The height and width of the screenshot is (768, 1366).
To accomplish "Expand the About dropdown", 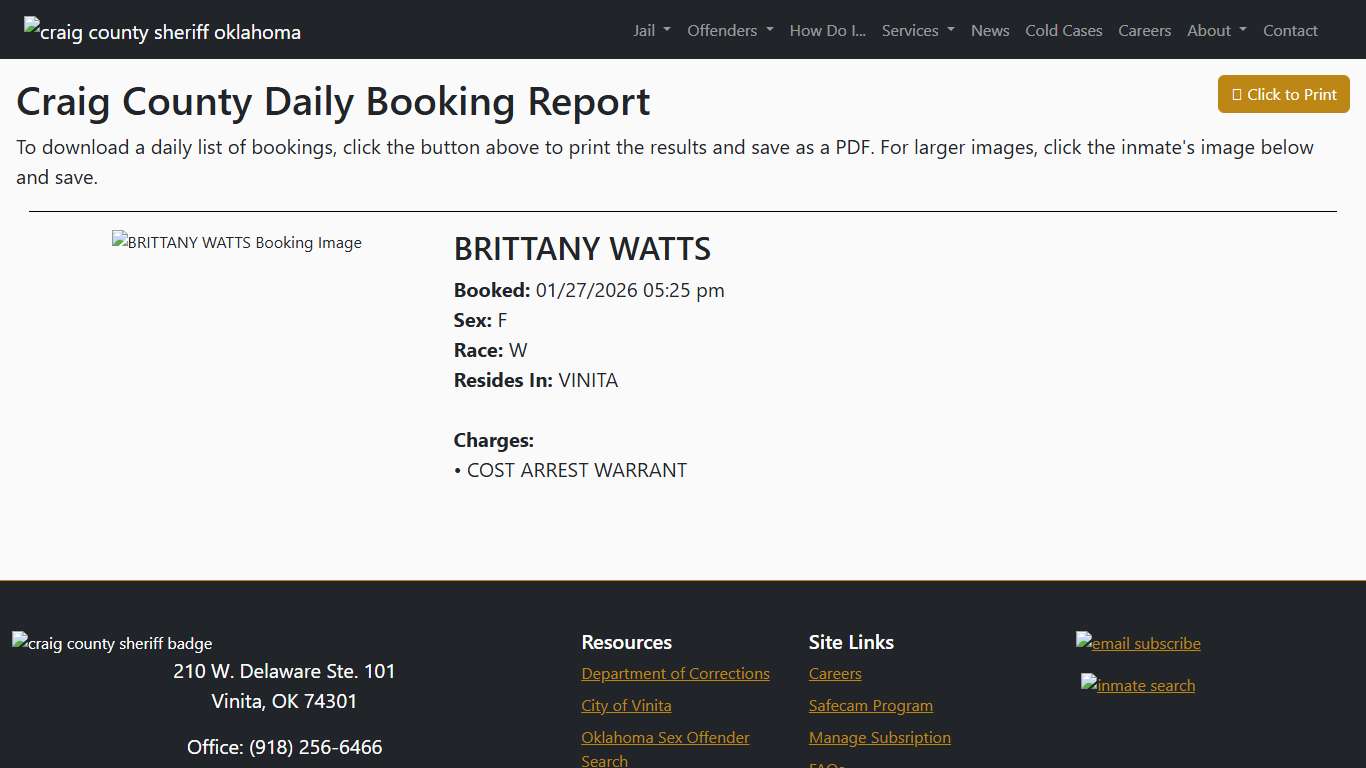I will point(1215,30).
